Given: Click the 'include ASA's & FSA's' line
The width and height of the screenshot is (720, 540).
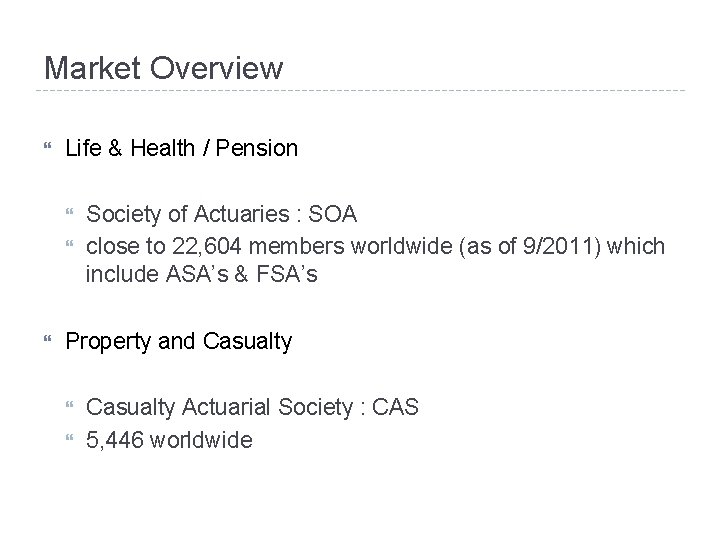Looking at the screenshot, I should 201,273.
